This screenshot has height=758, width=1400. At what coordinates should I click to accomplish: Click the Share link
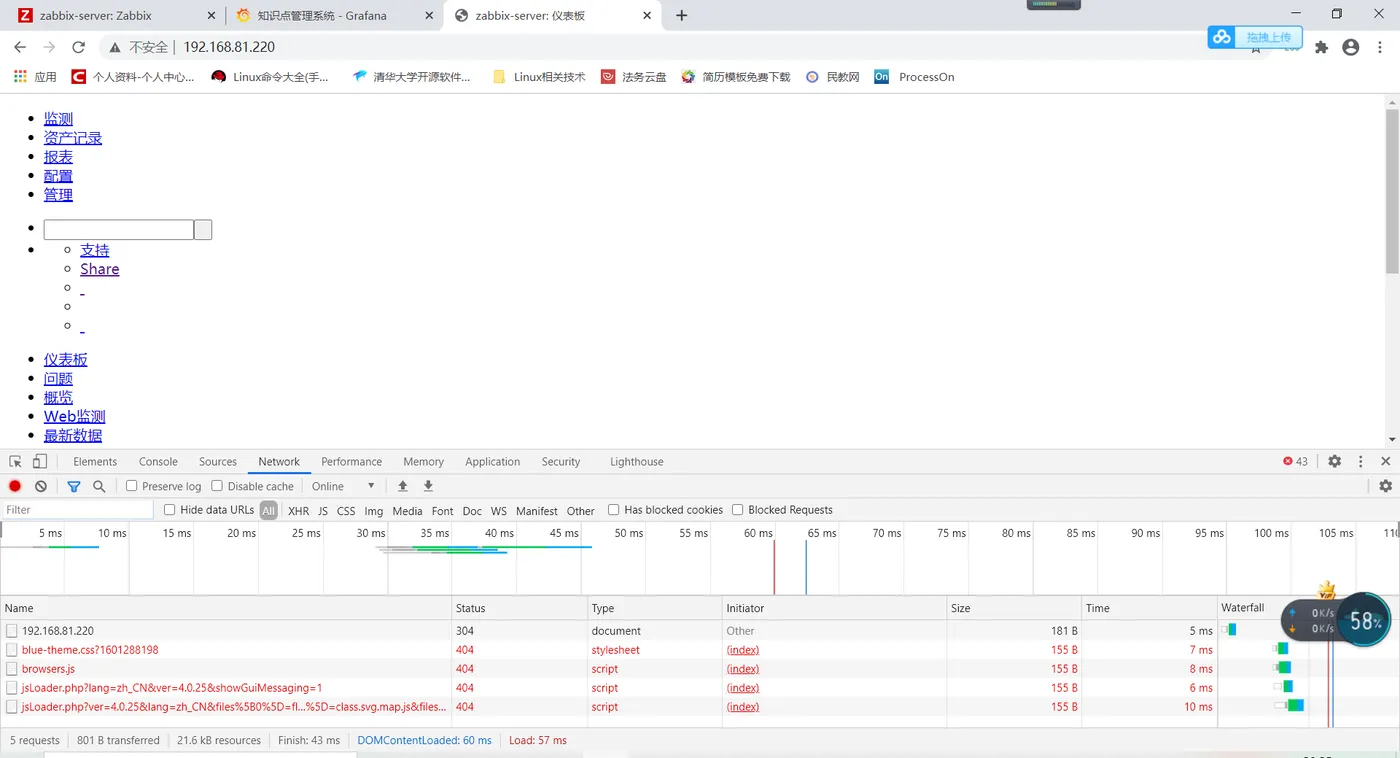[x=100, y=269]
